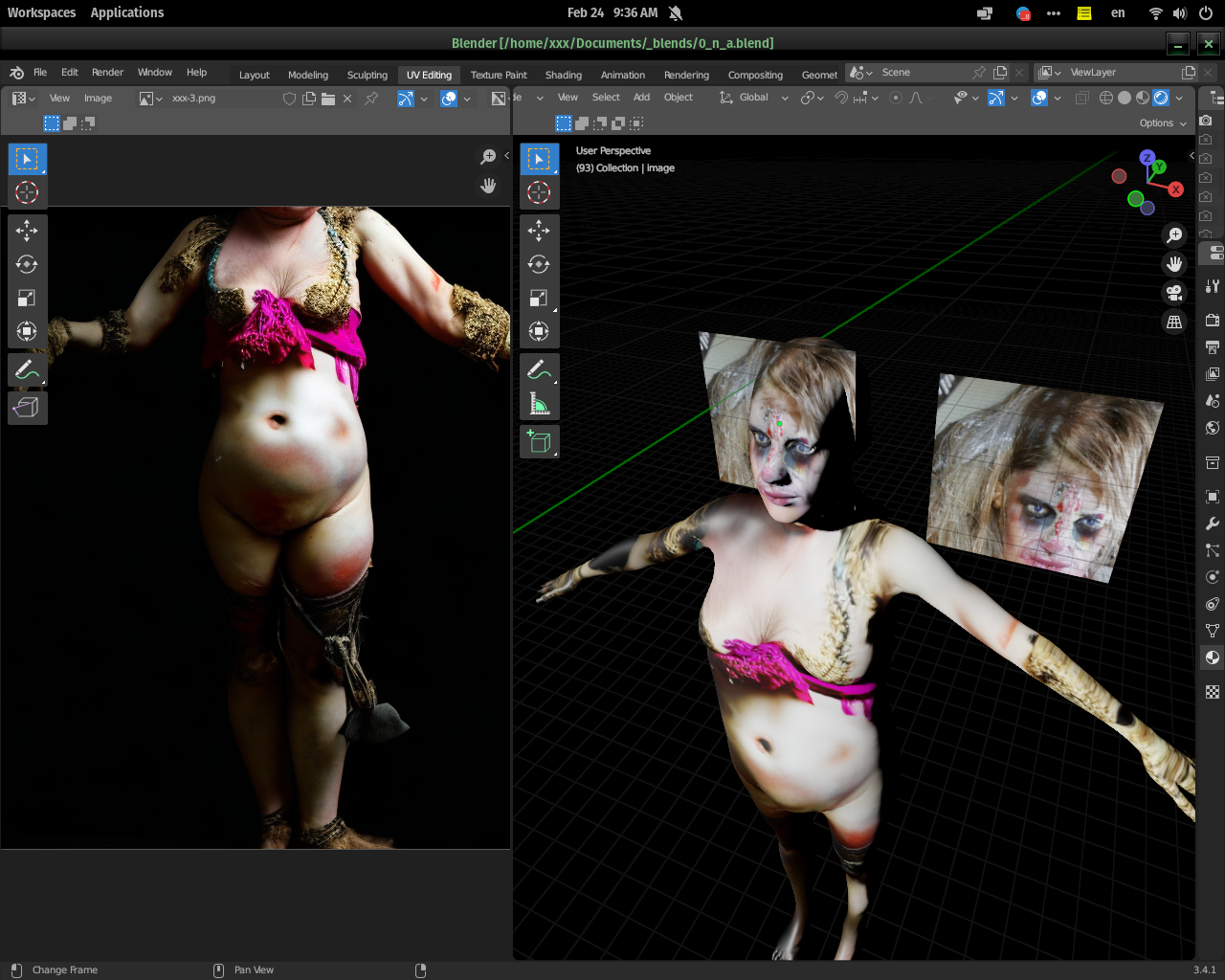Open the pivot point dropdown

click(813, 98)
